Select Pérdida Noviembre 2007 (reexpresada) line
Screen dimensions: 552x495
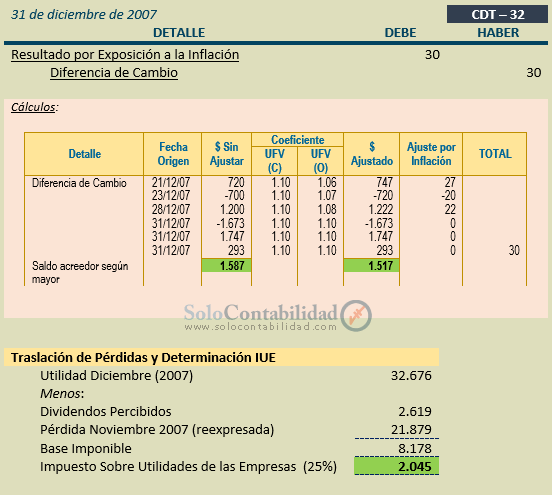(x=157, y=430)
